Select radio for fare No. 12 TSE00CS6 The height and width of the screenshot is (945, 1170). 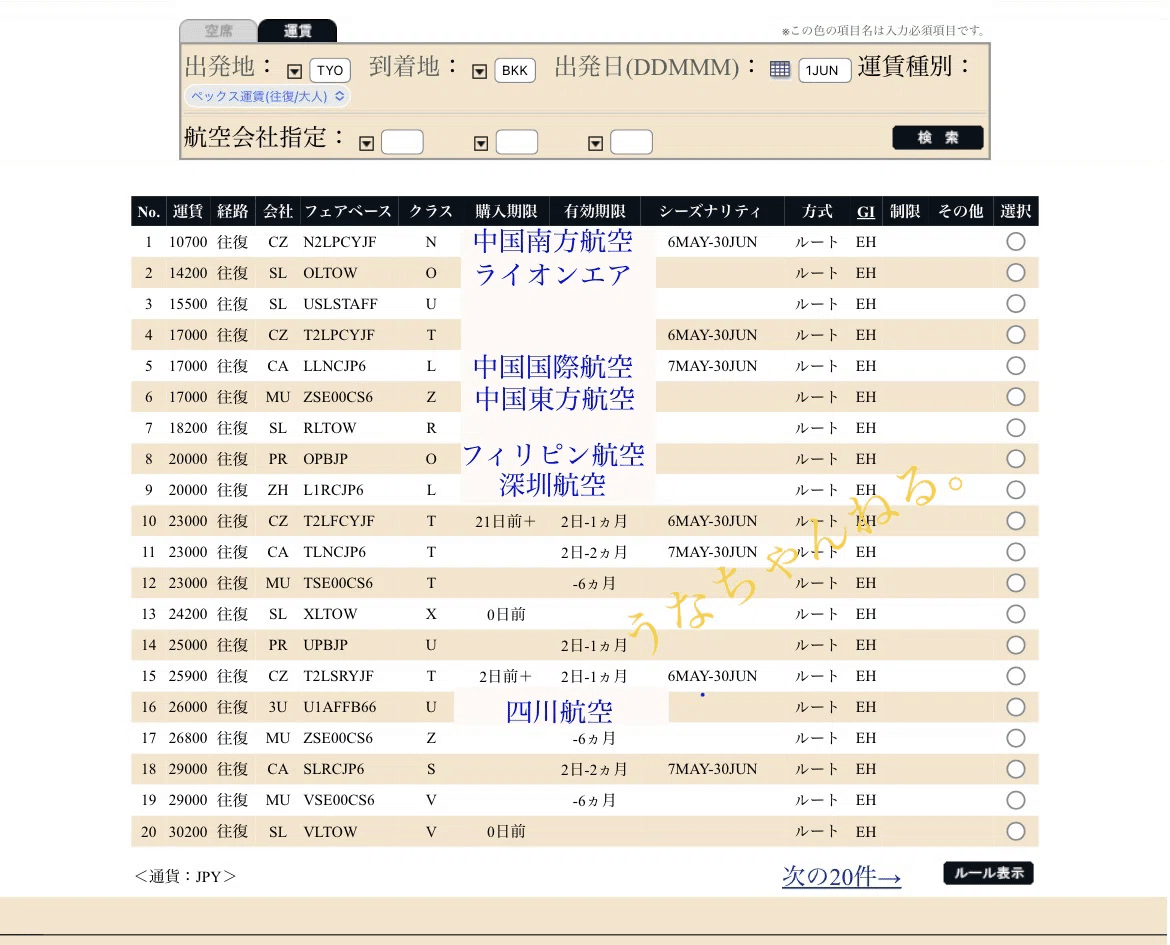pyautogui.click(x=1016, y=582)
